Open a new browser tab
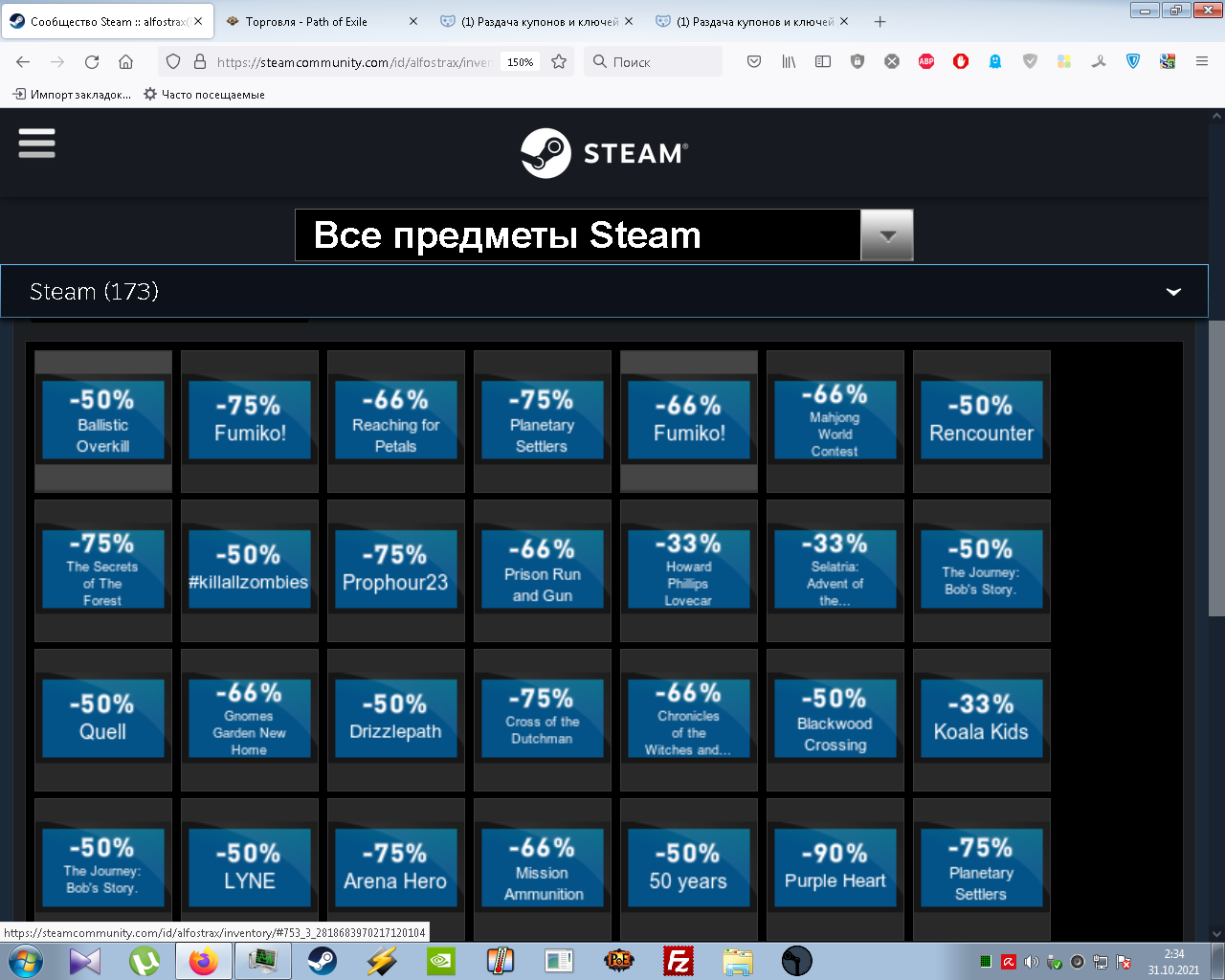This screenshot has height=980, width=1225. (880, 21)
